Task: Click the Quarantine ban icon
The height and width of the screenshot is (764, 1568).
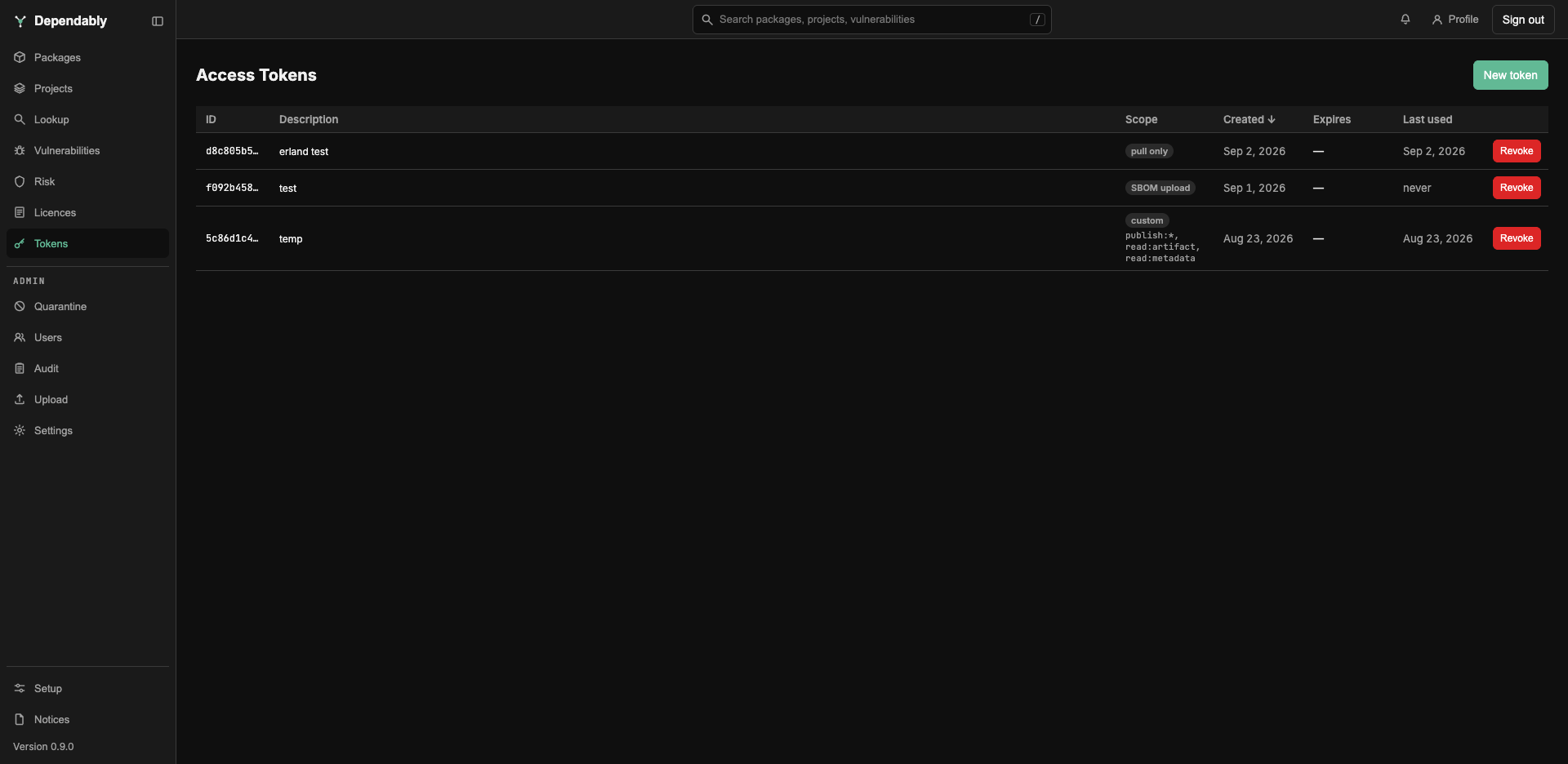Action: click(20, 307)
